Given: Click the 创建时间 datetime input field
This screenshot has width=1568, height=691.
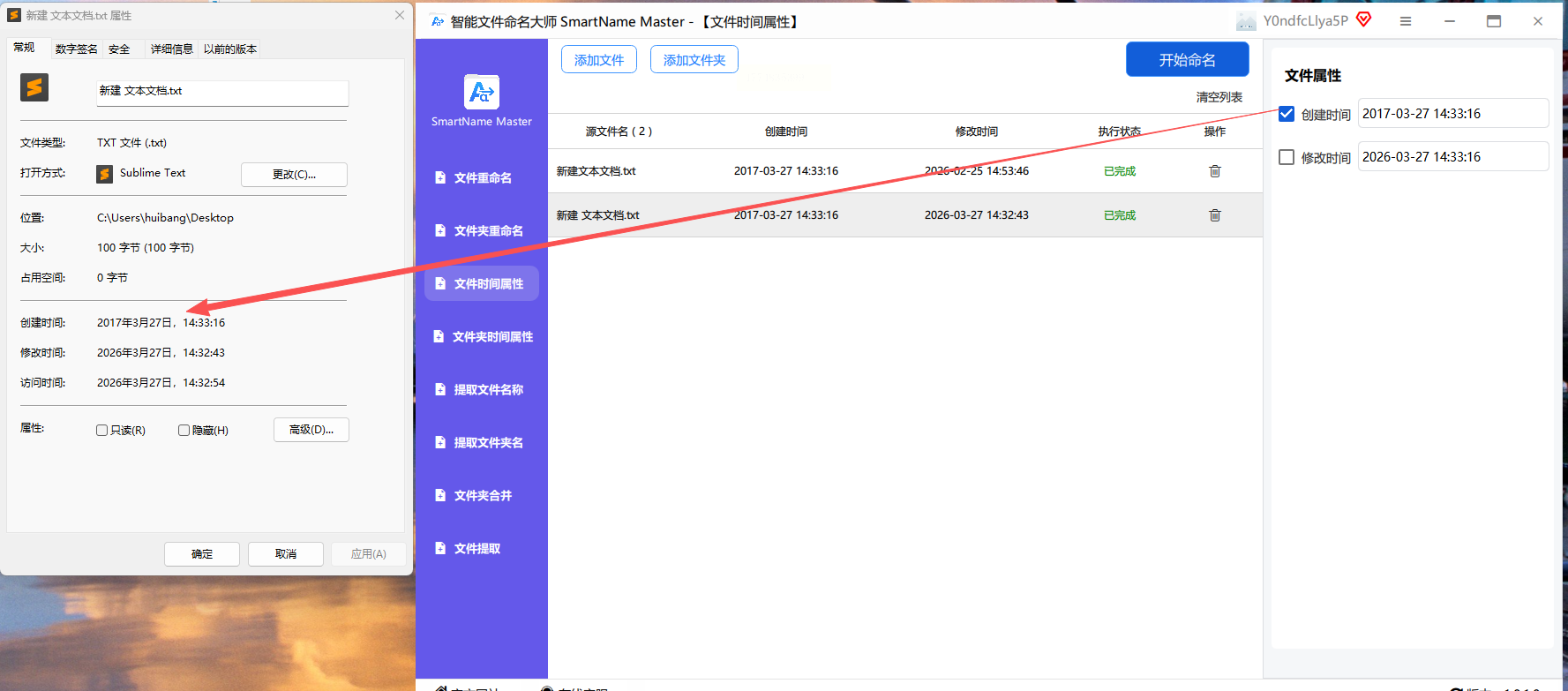Looking at the screenshot, I should [x=1452, y=114].
